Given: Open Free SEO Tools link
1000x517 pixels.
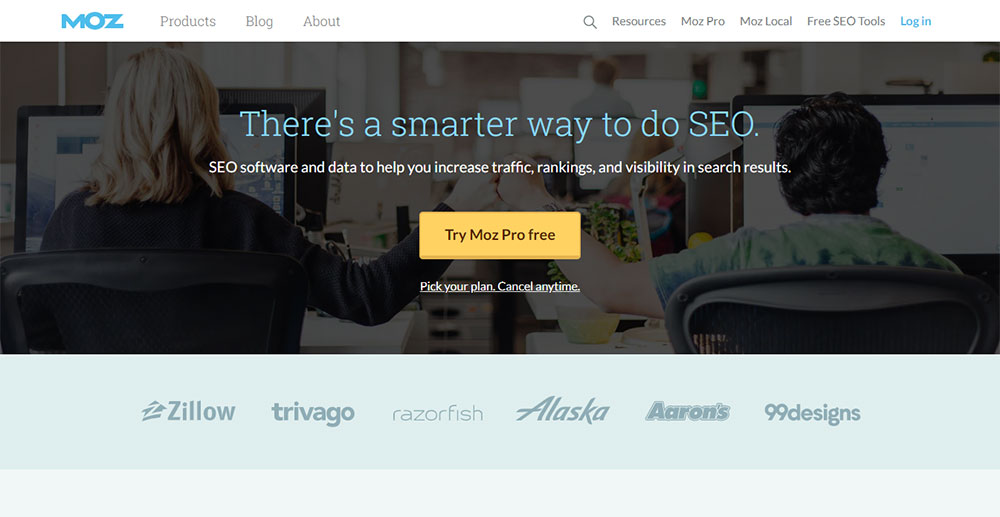Looking at the screenshot, I should tap(846, 21).
